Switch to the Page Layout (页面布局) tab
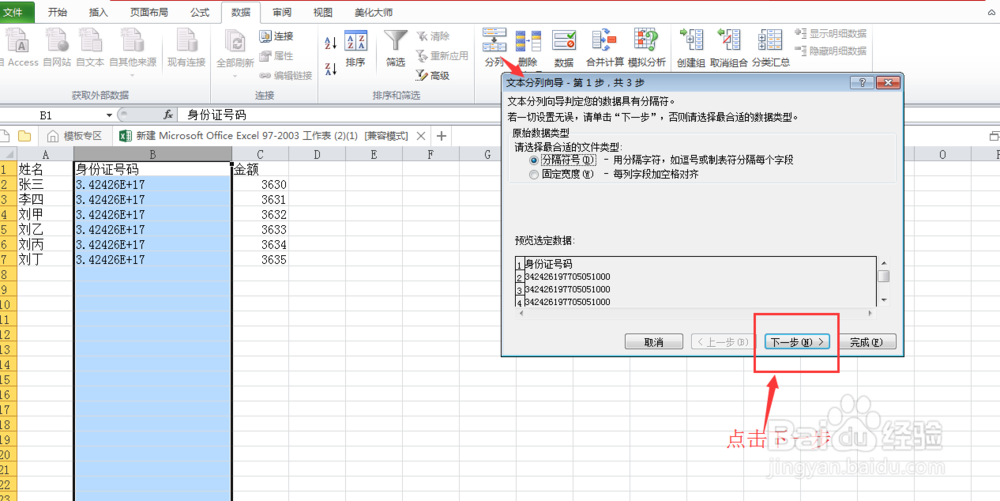This screenshot has width=1000, height=501. click(x=149, y=12)
